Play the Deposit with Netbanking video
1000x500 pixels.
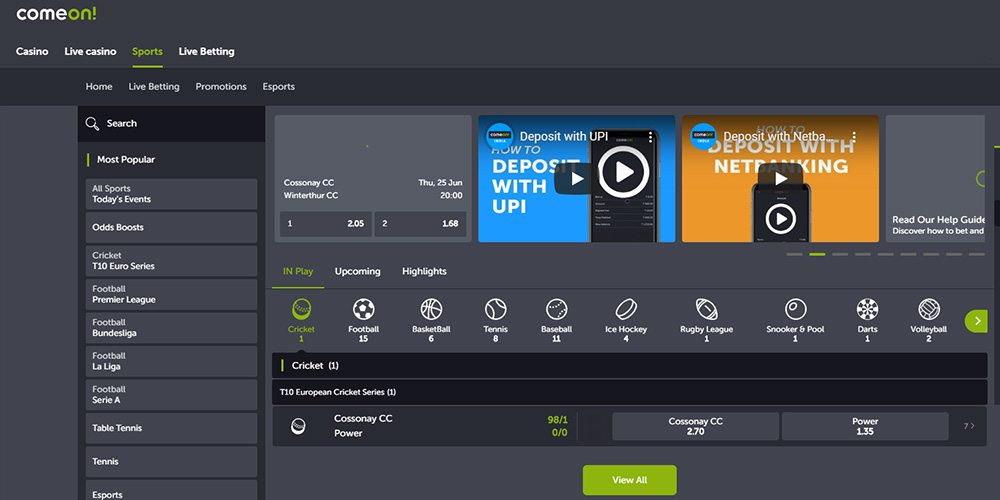(781, 179)
